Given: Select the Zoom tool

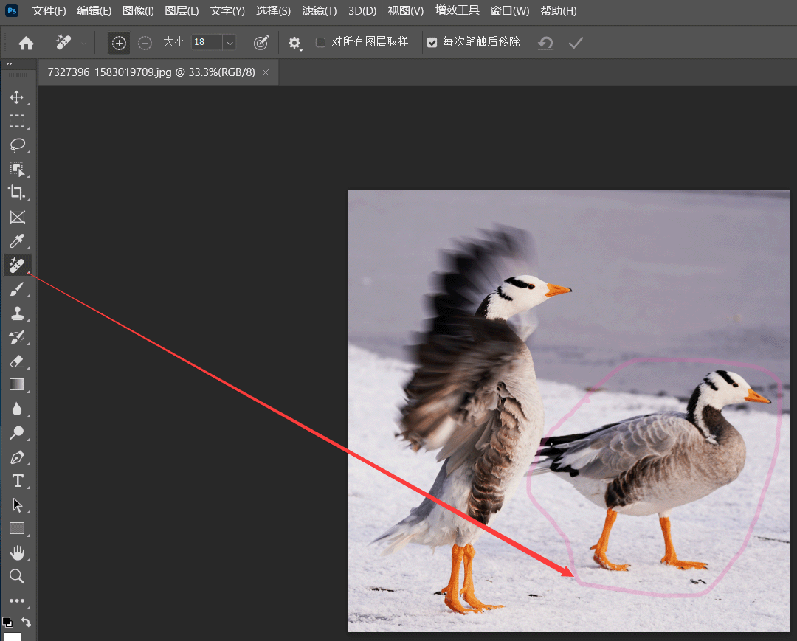Looking at the screenshot, I should (x=17, y=576).
